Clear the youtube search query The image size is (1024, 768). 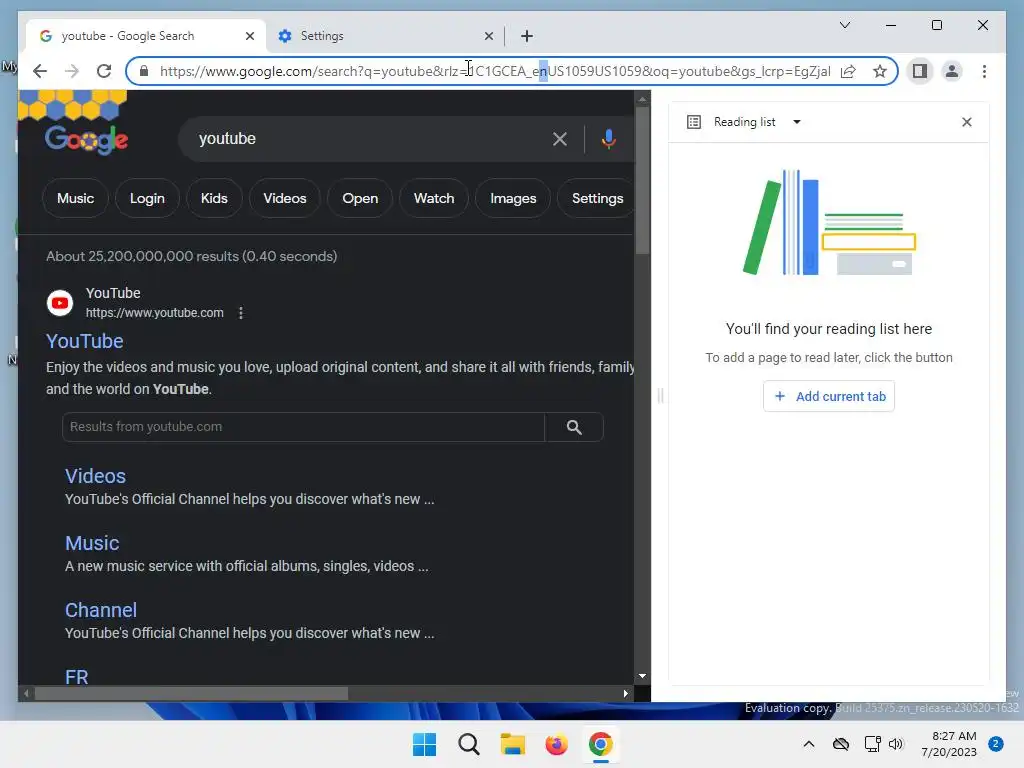[x=560, y=139]
